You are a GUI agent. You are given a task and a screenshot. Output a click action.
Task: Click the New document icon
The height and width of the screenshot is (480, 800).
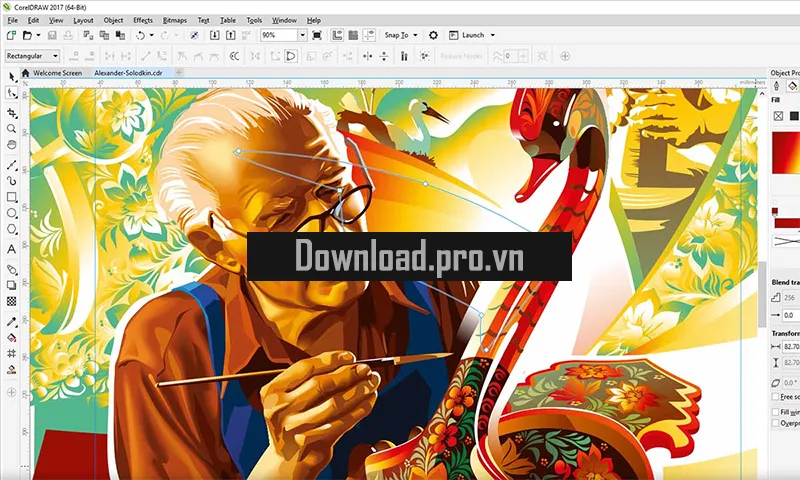coord(11,35)
